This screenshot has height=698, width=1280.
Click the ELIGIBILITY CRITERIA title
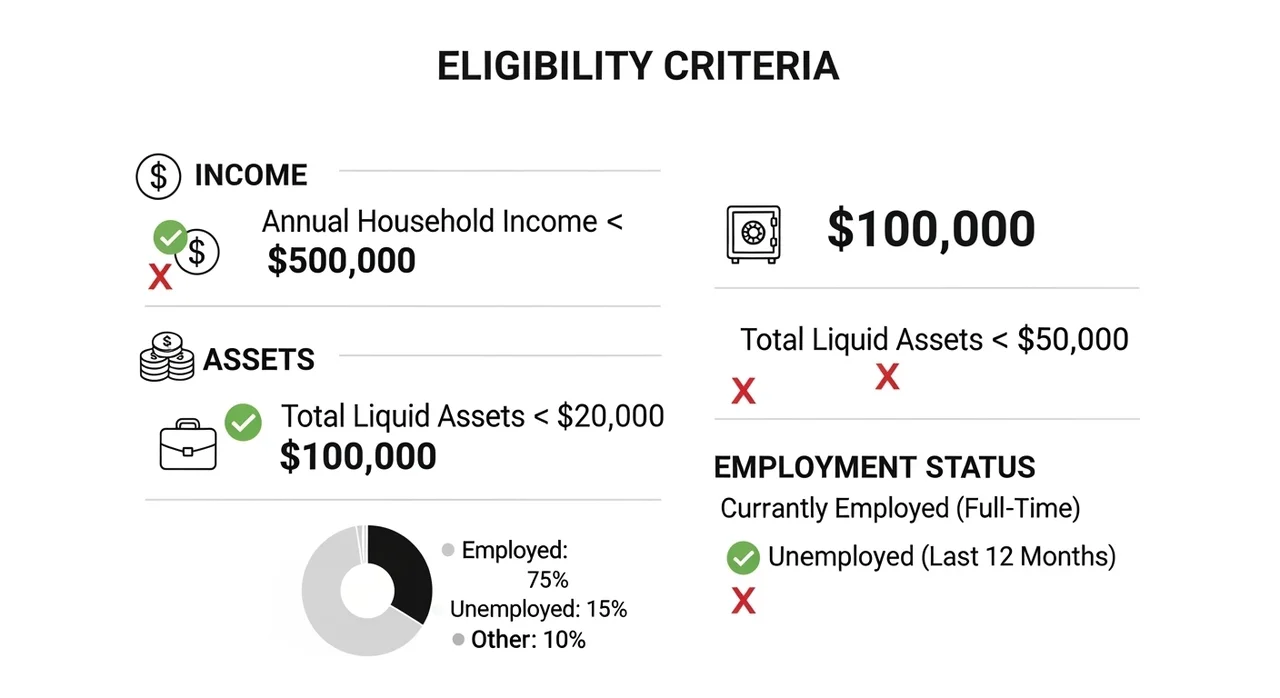pyautogui.click(x=638, y=66)
